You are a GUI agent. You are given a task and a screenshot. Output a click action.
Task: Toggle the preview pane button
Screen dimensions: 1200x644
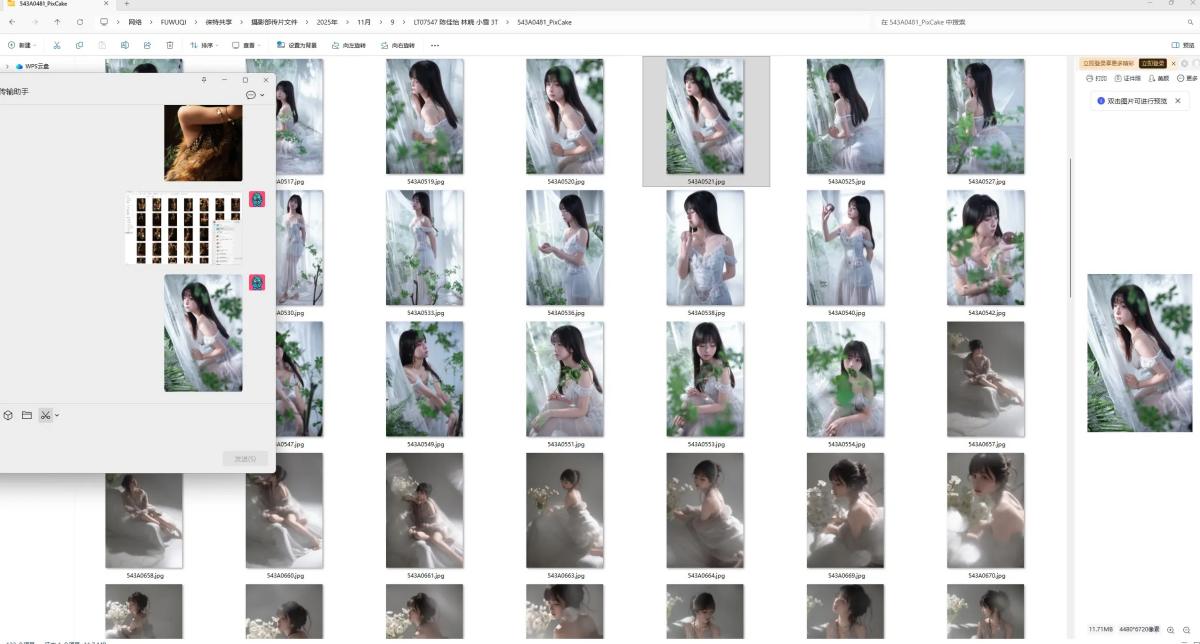pos(1182,45)
